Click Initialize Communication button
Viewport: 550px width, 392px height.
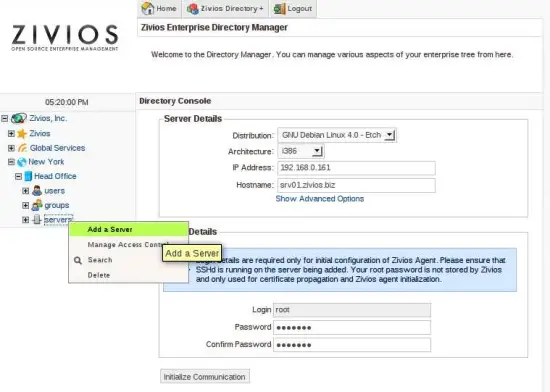point(205,377)
